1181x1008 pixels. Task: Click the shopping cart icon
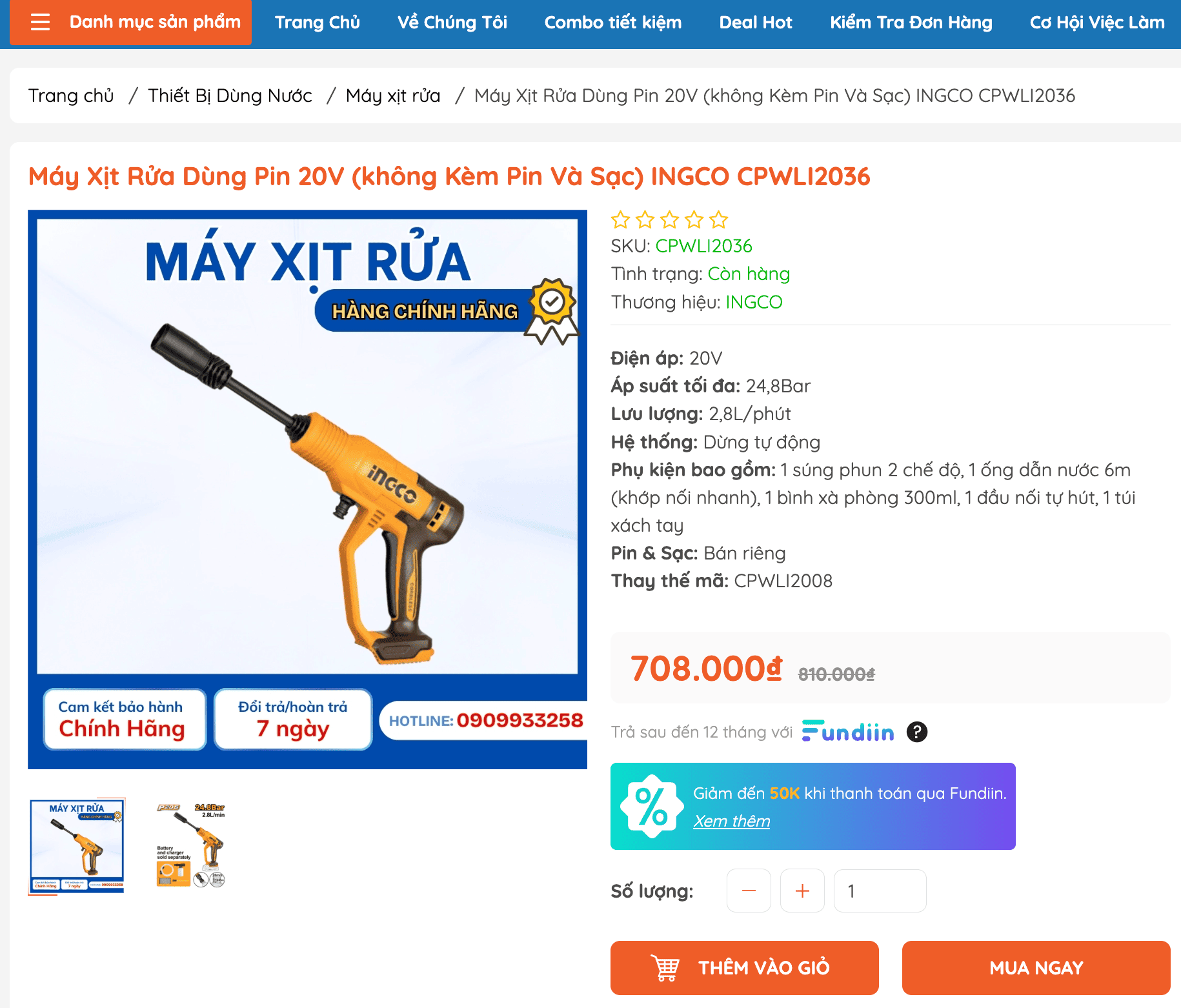point(665,968)
